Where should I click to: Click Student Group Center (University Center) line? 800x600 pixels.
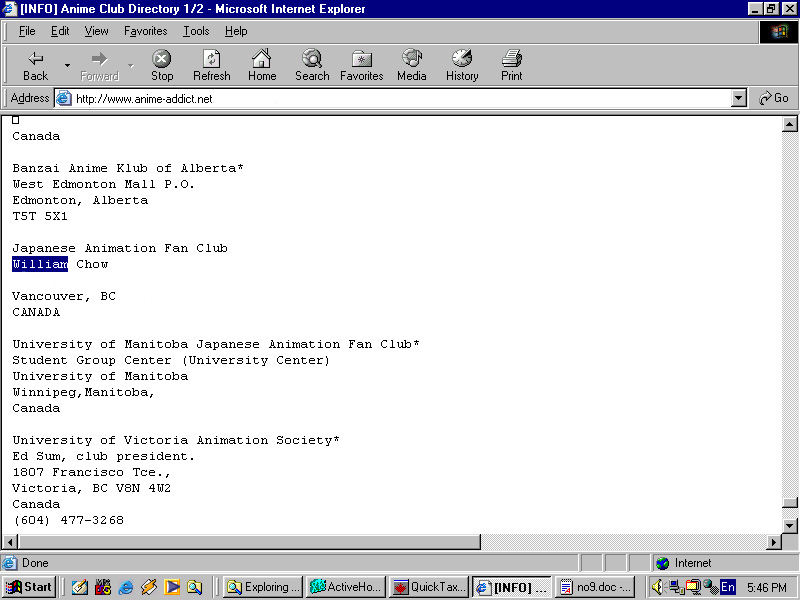[x=171, y=360]
